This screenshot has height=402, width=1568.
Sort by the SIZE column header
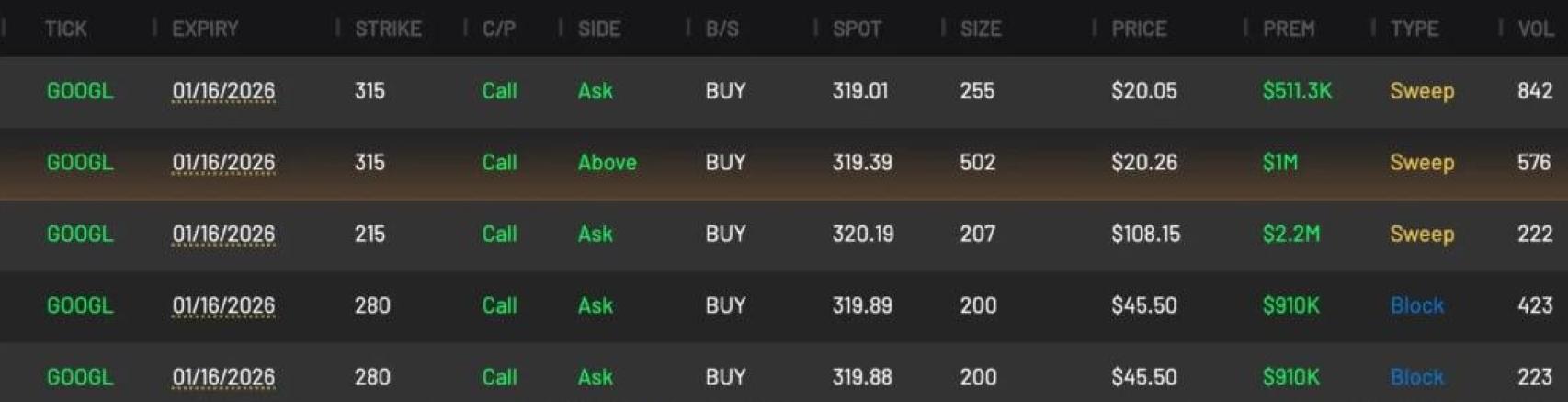pyautogui.click(x=980, y=29)
